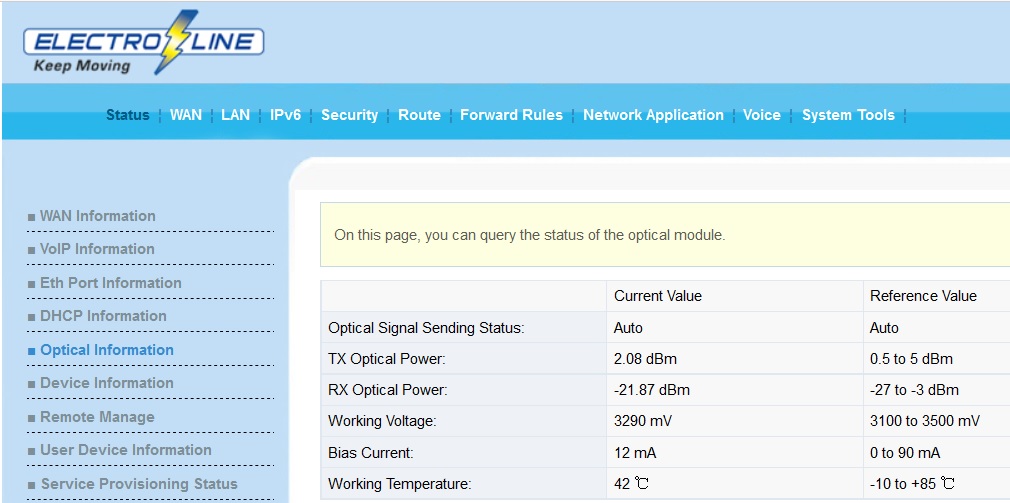Open the Status tab

click(x=127, y=115)
